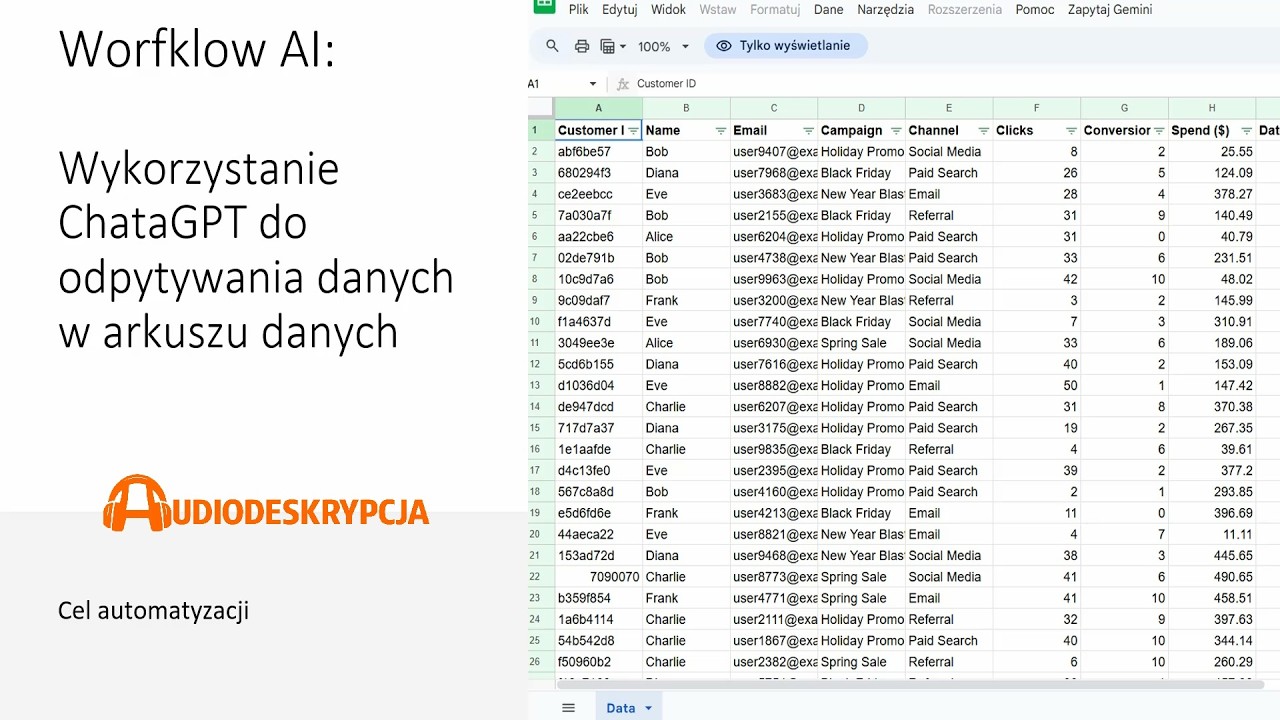Click the fx formula icon
The image size is (1280, 720).
[623, 84]
